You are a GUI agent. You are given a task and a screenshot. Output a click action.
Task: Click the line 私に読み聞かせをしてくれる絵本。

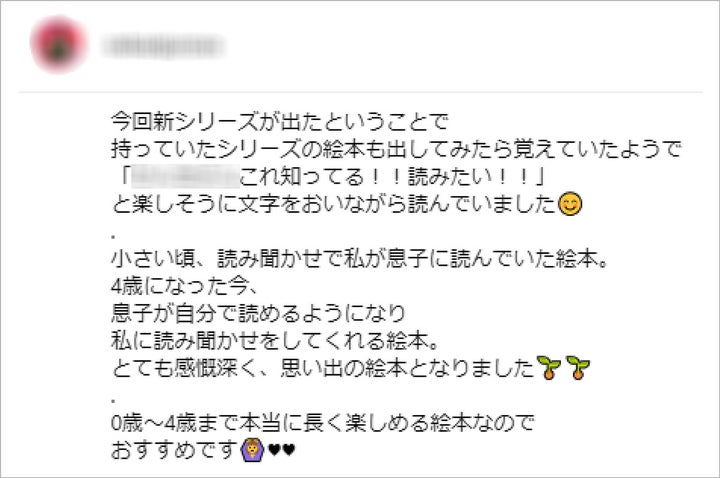(275, 341)
